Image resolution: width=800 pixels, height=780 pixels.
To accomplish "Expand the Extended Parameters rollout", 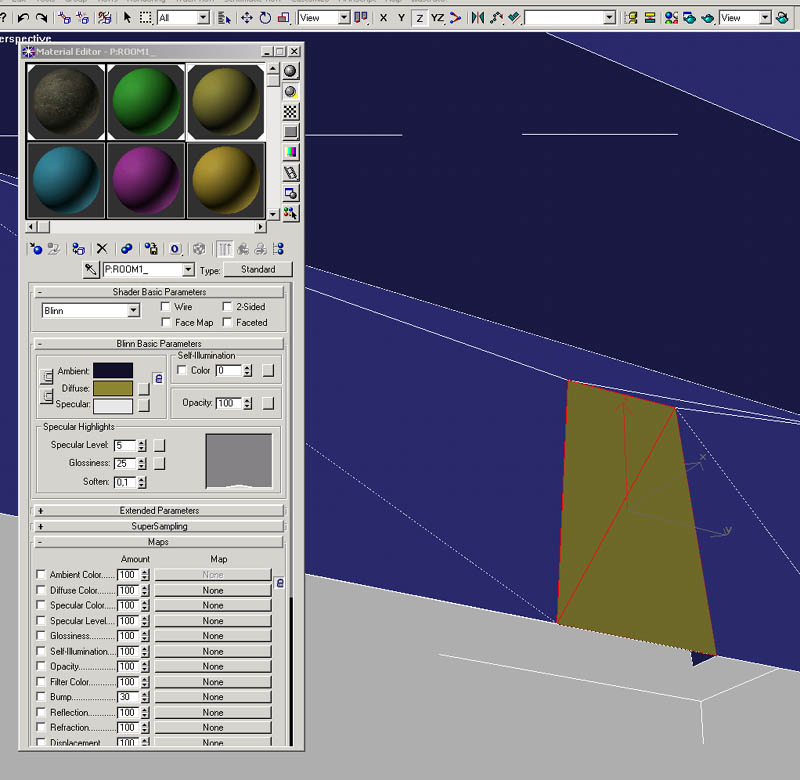I will pyautogui.click(x=159, y=511).
